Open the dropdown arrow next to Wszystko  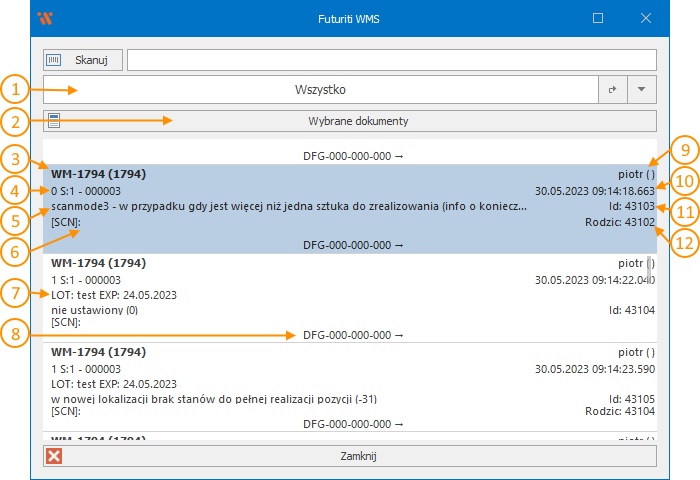pos(641,90)
